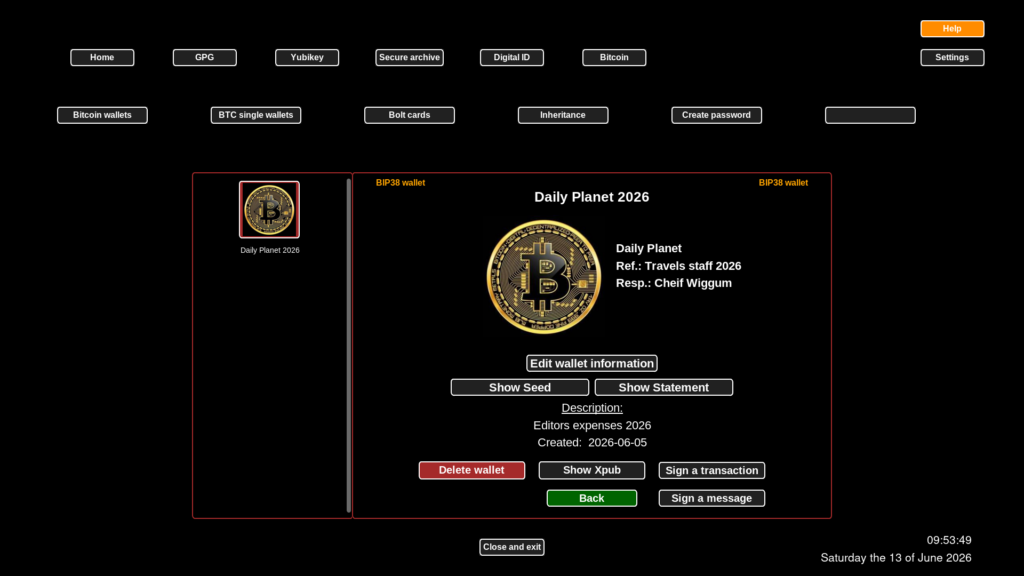Show the wallet Xpub

pyautogui.click(x=592, y=470)
